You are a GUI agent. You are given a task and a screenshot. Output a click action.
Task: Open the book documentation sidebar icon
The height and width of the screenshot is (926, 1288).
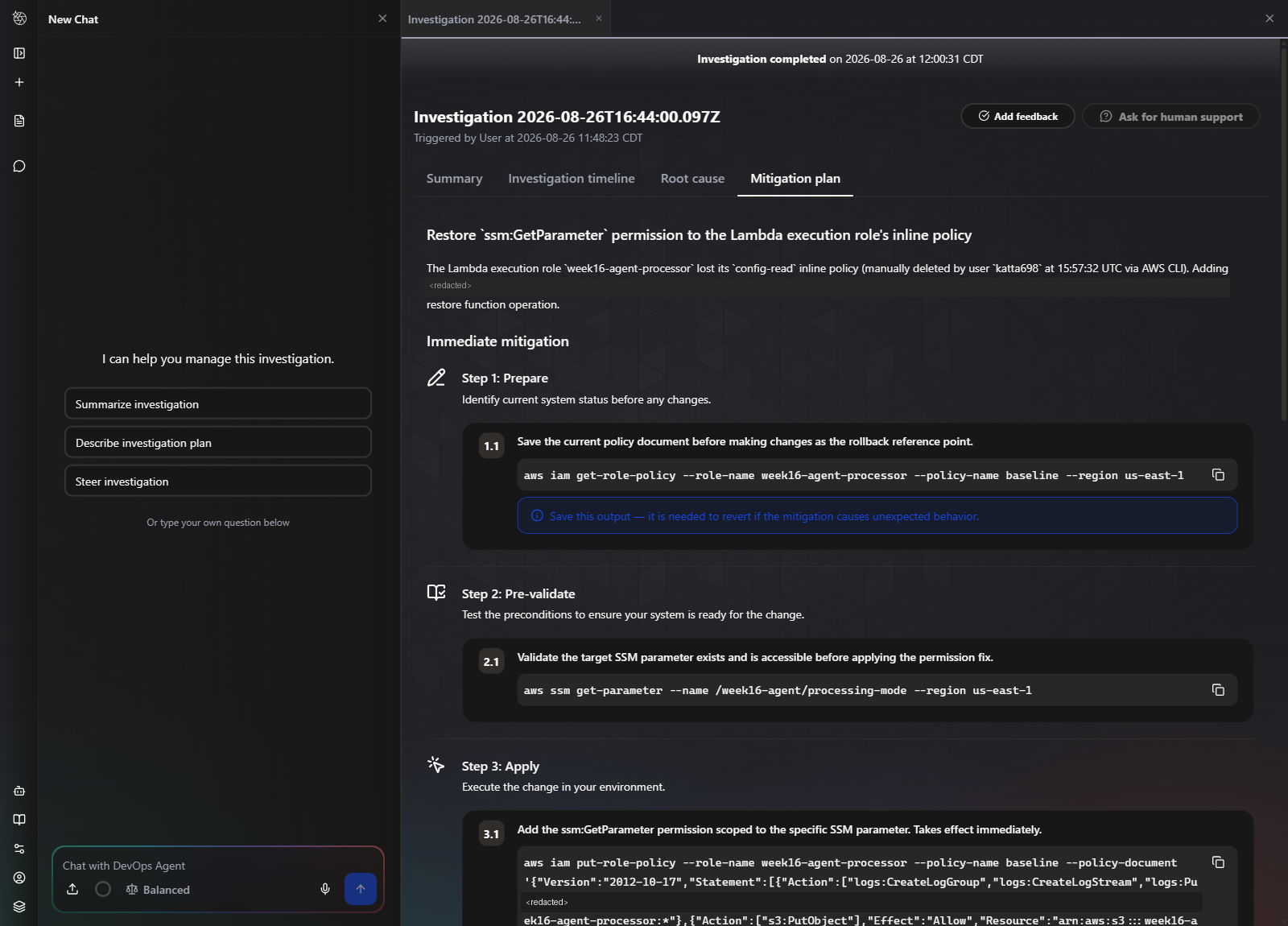click(x=19, y=820)
